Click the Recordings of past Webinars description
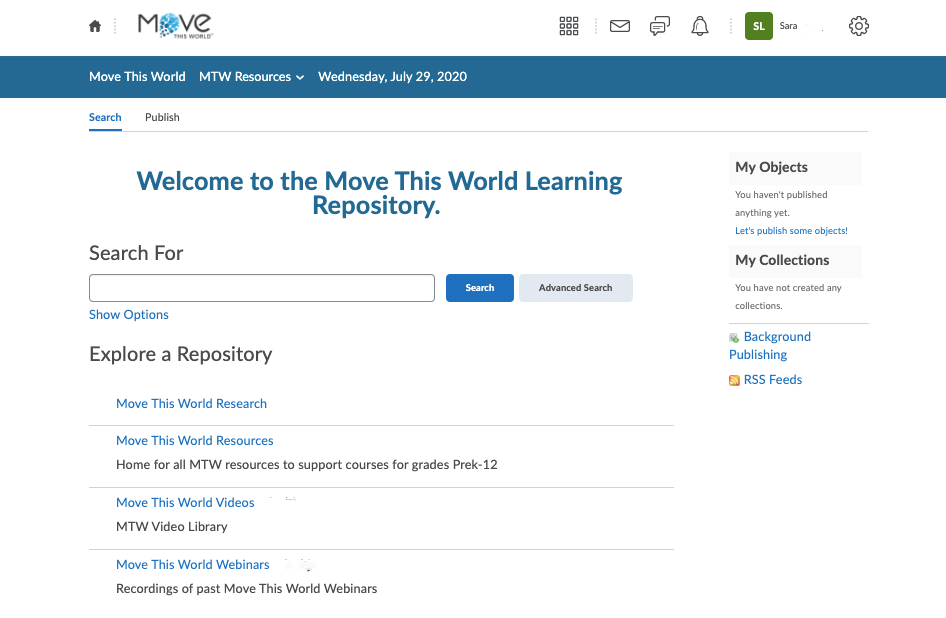The width and height of the screenshot is (946, 618). [x=247, y=589]
